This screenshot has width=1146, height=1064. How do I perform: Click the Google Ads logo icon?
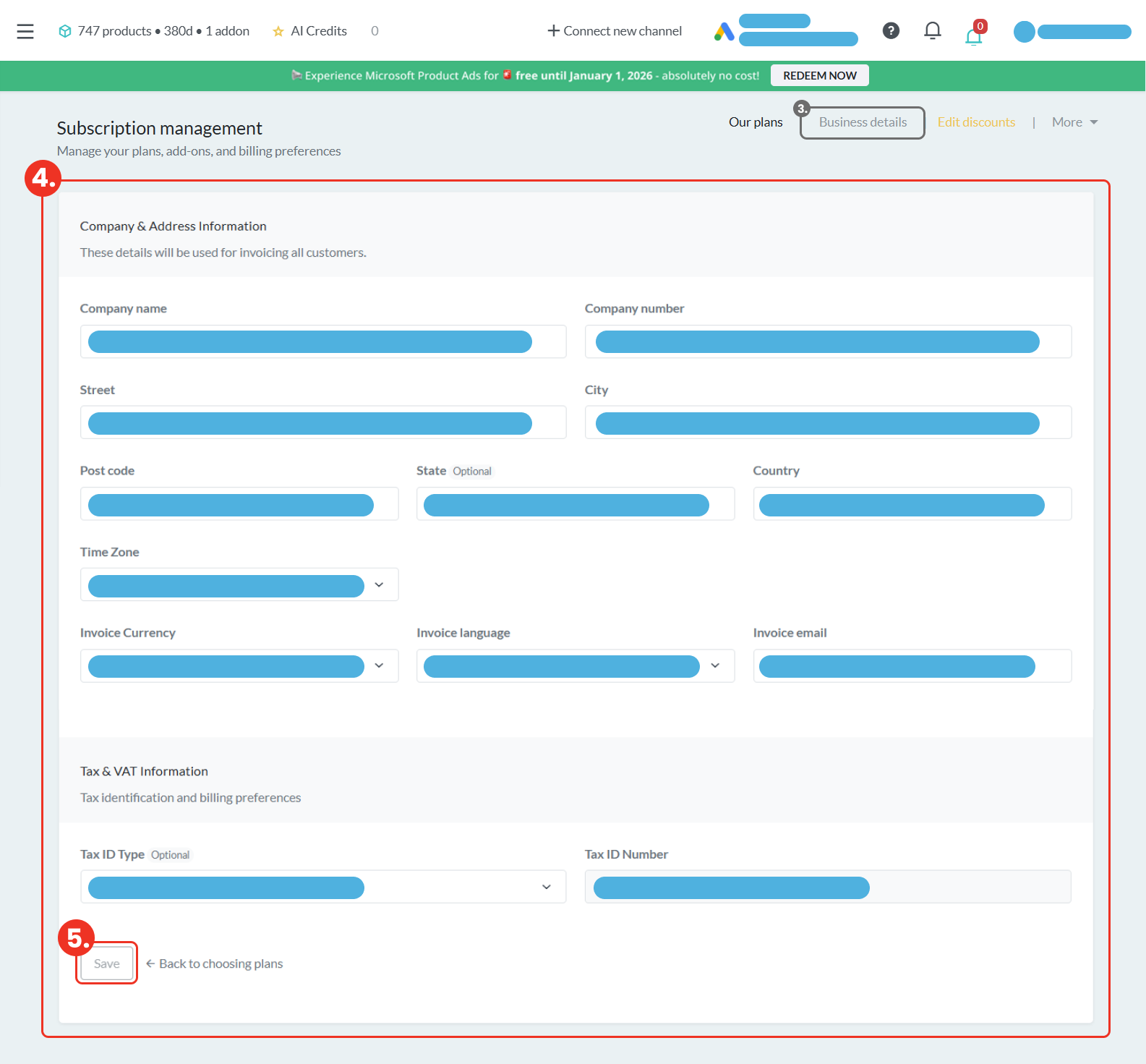tap(724, 31)
